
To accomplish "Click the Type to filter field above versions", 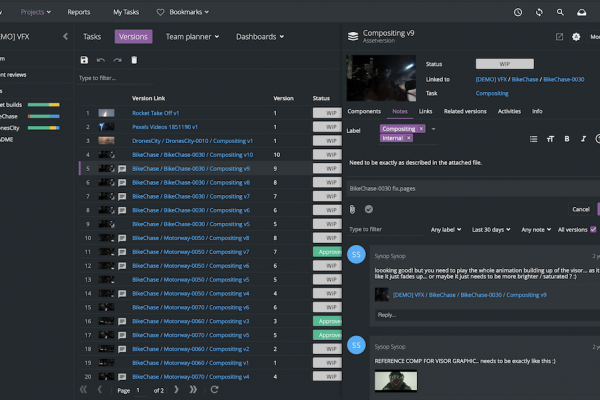I will [x=116, y=78].
